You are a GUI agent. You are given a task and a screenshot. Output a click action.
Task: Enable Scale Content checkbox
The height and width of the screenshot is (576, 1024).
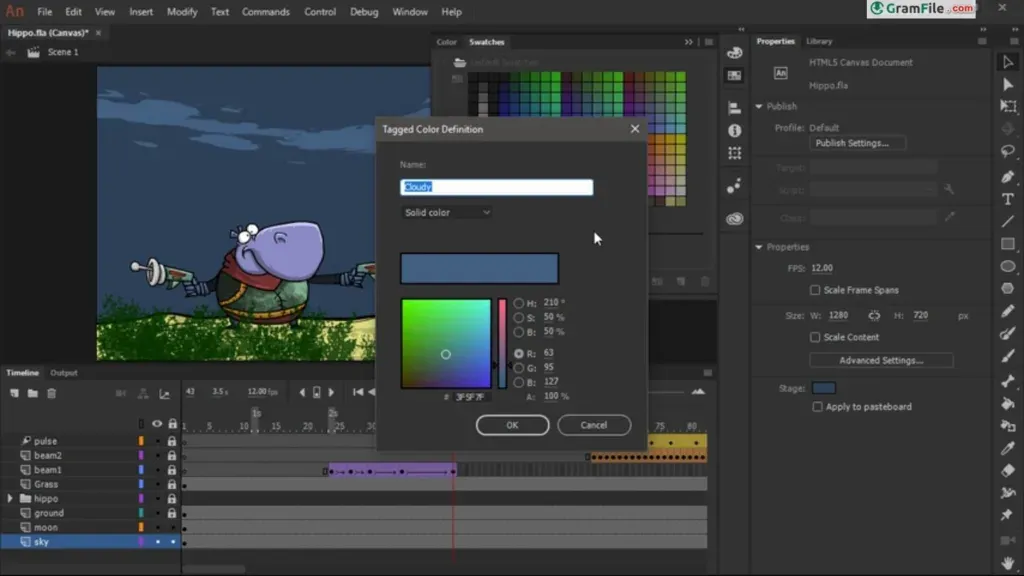(x=815, y=337)
